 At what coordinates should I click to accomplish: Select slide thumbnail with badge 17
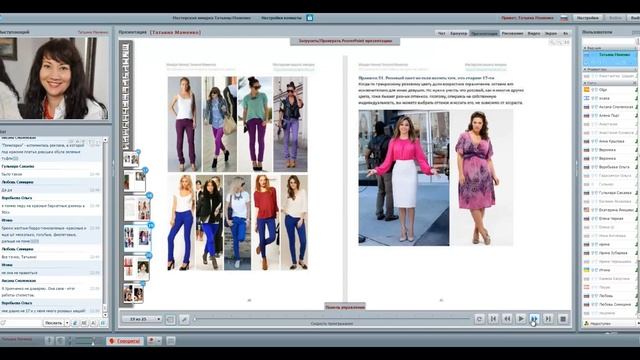point(135,181)
